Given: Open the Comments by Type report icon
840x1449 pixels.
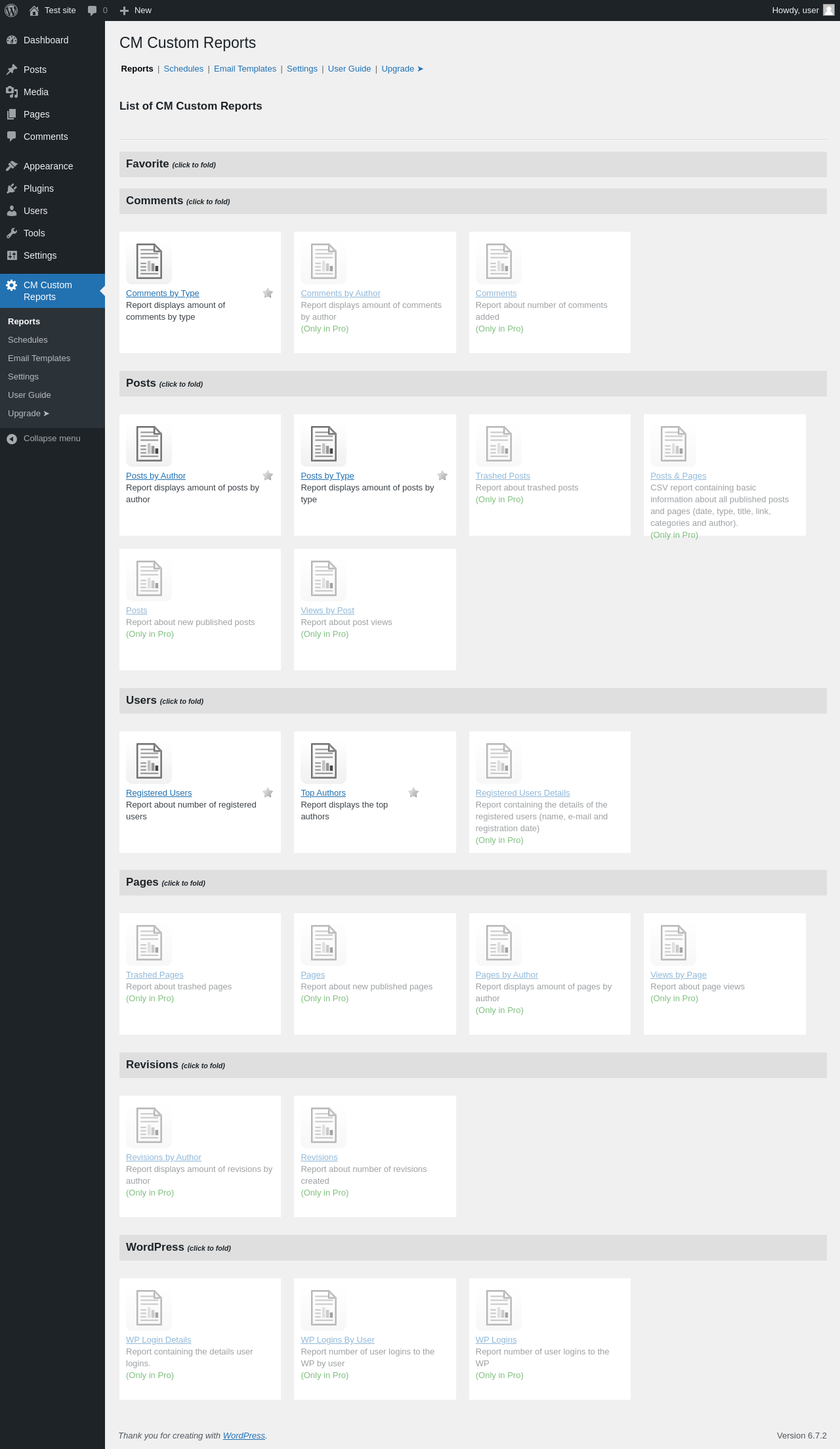Looking at the screenshot, I should [x=149, y=261].
